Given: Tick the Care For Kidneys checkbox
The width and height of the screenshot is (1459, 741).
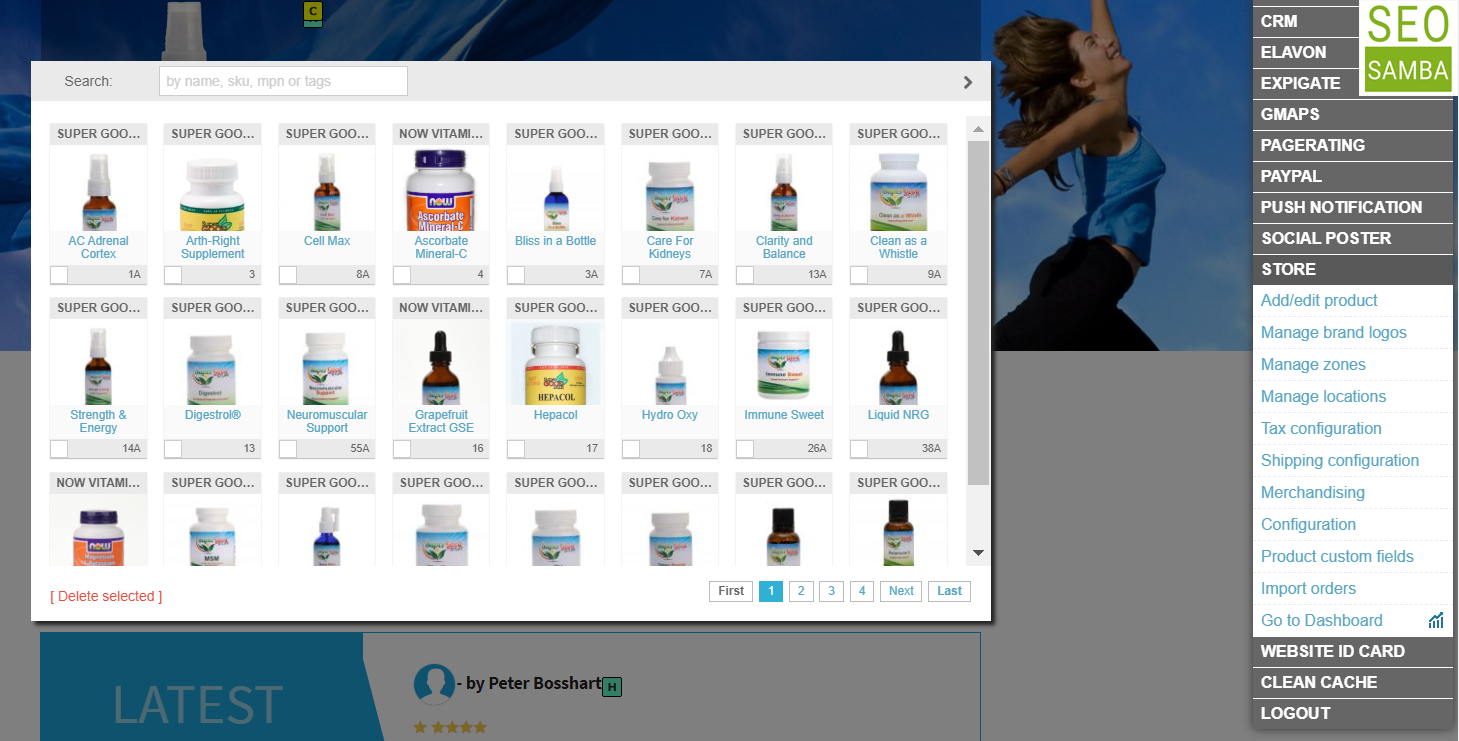Looking at the screenshot, I should point(631,275).
